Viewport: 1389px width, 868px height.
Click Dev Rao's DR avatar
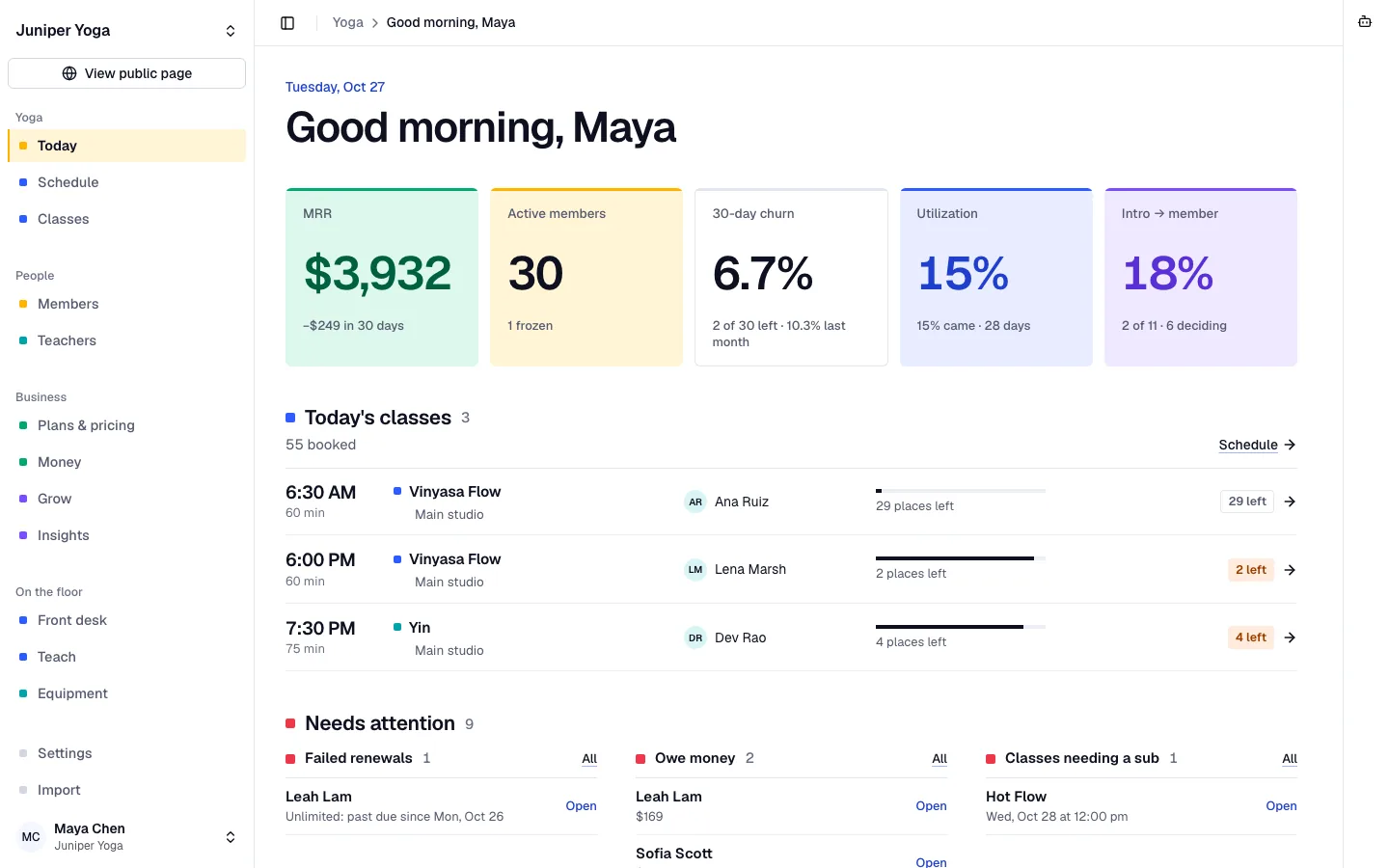[695, 637]
